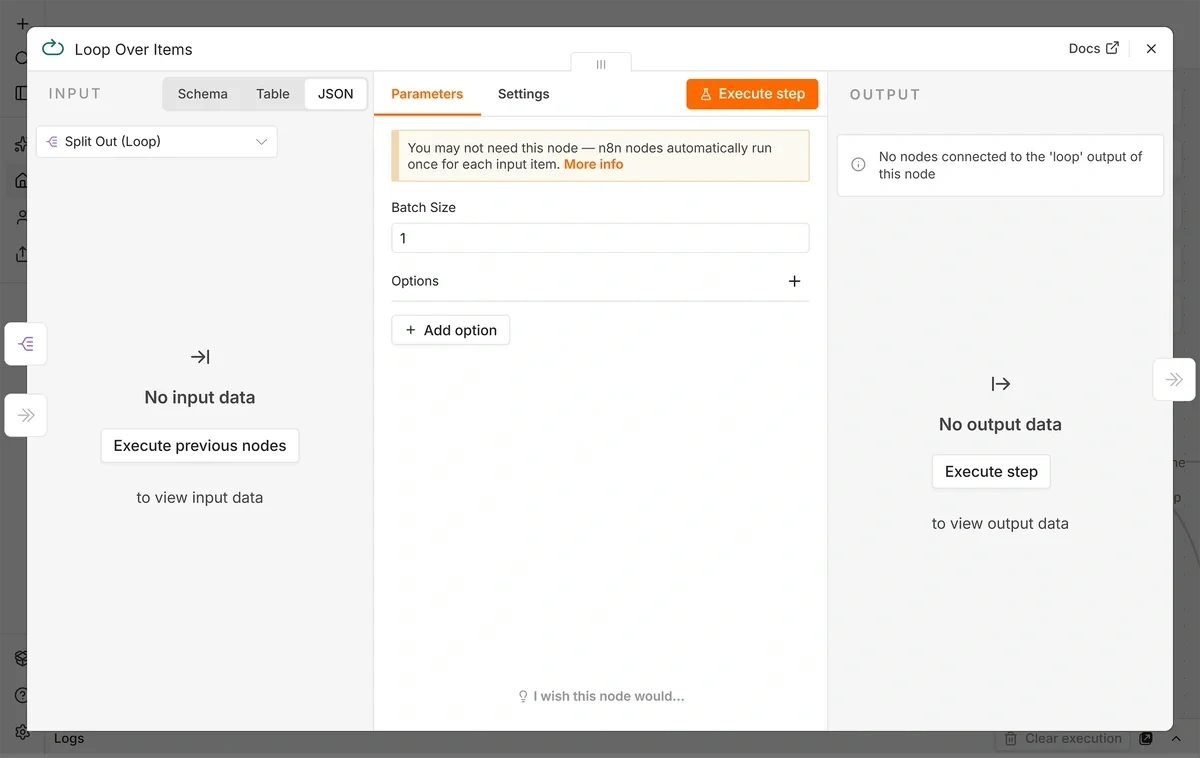Click the Logs label in background window
This screenshot has width=1200, height=758.
point(69,738)
